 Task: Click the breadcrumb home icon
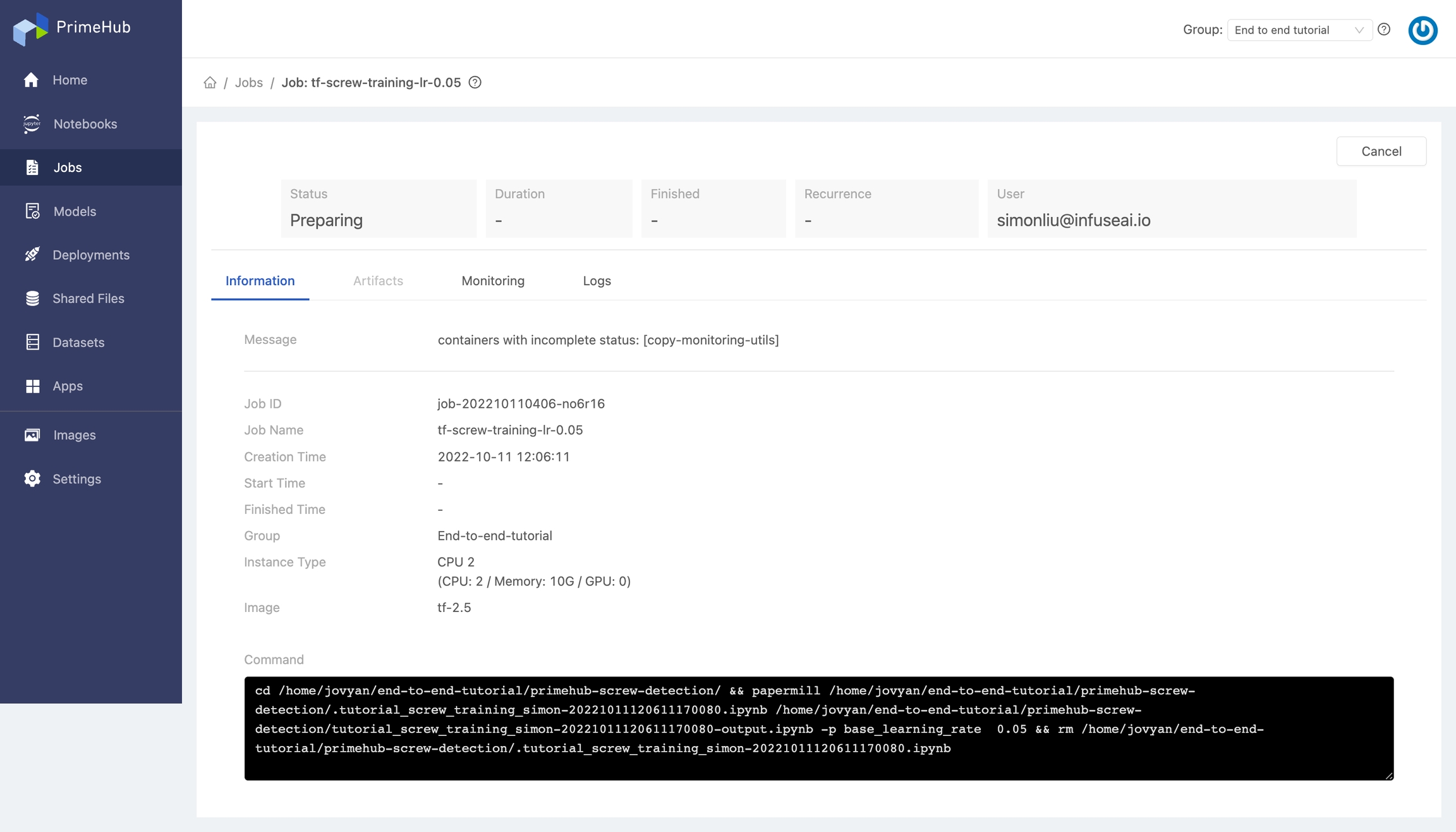[x=210, y=83]
